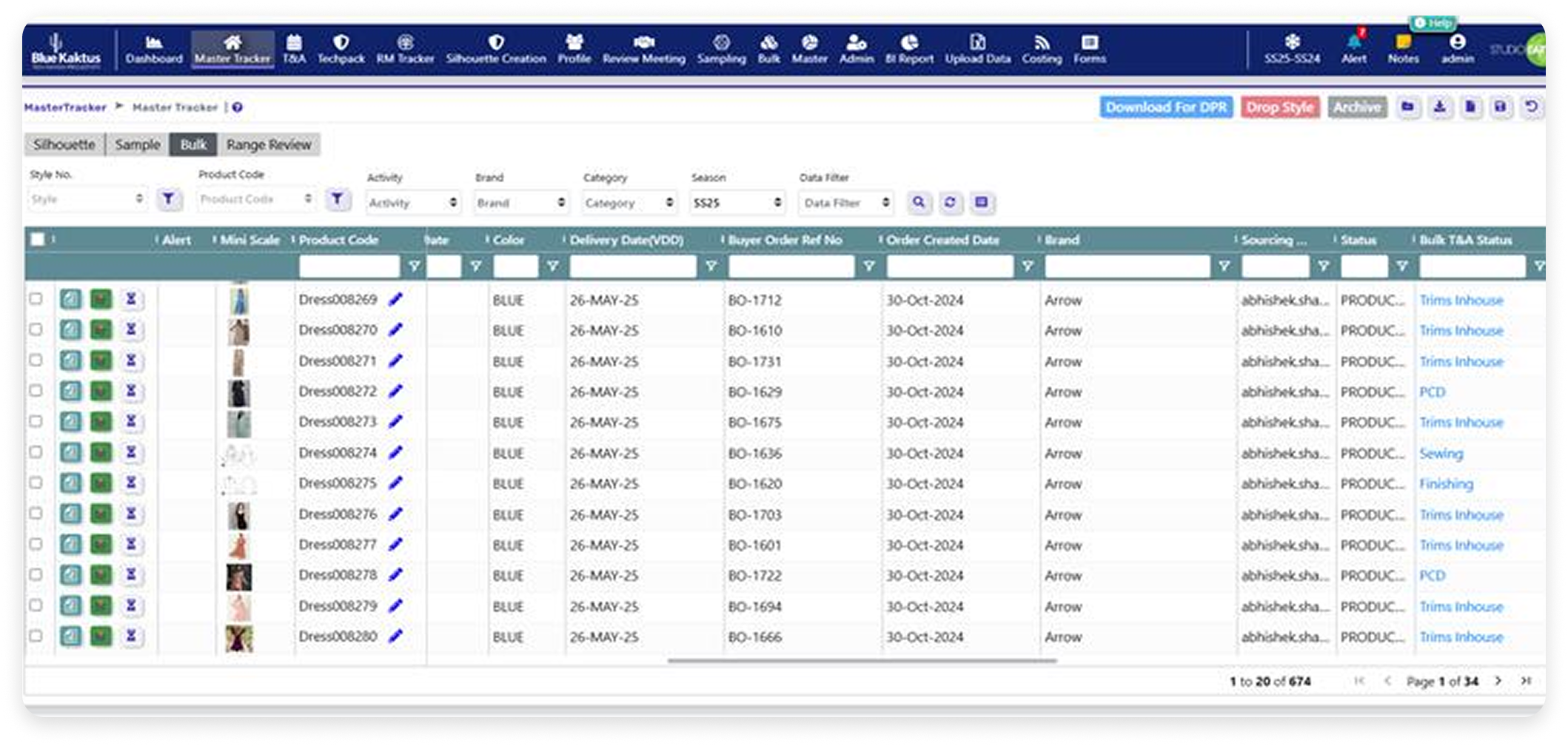Click the pencil edit icon beside Dress008269
This screenshot has height=746, width=1568.
pos(396,299)
